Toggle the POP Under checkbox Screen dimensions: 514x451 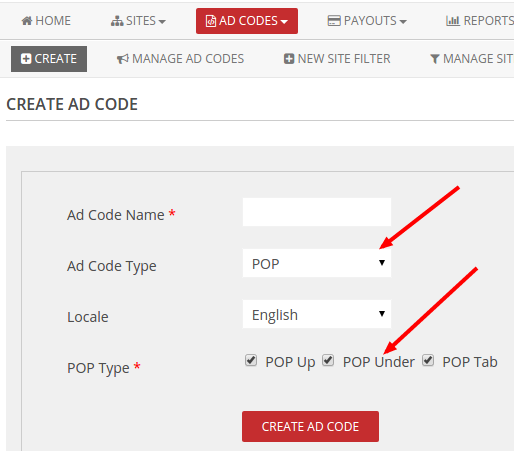[328, 360]
